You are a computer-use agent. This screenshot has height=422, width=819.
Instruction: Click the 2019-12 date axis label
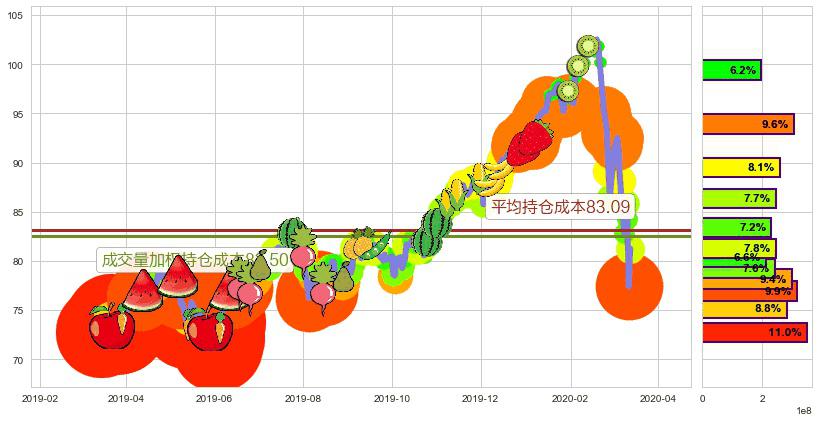pyautogui.click(x=481, y=399)
